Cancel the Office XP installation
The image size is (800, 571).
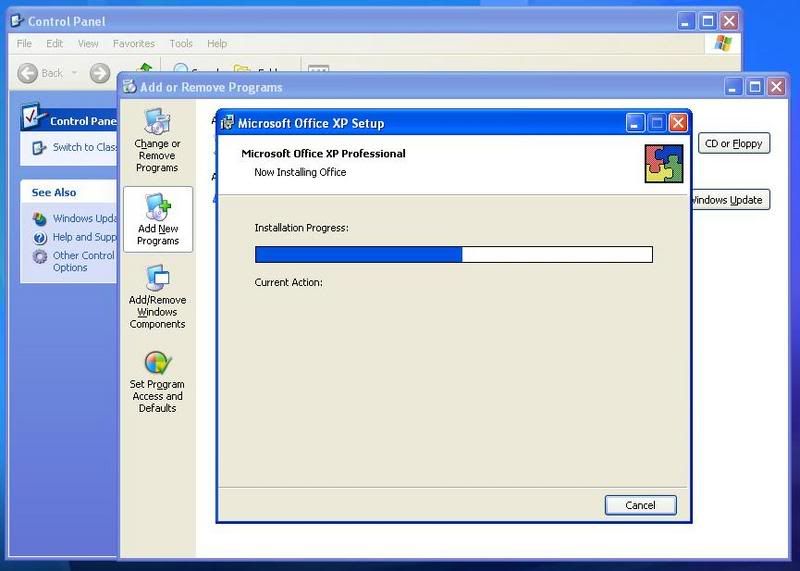click(640, 505)
